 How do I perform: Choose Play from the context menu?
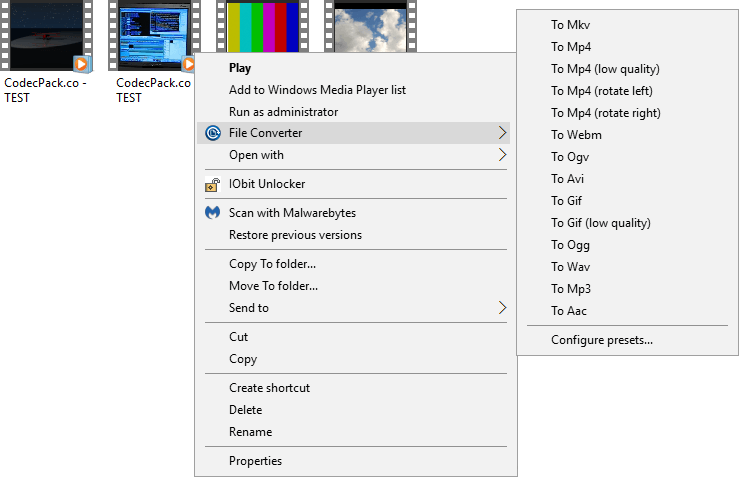coord(240,68)
